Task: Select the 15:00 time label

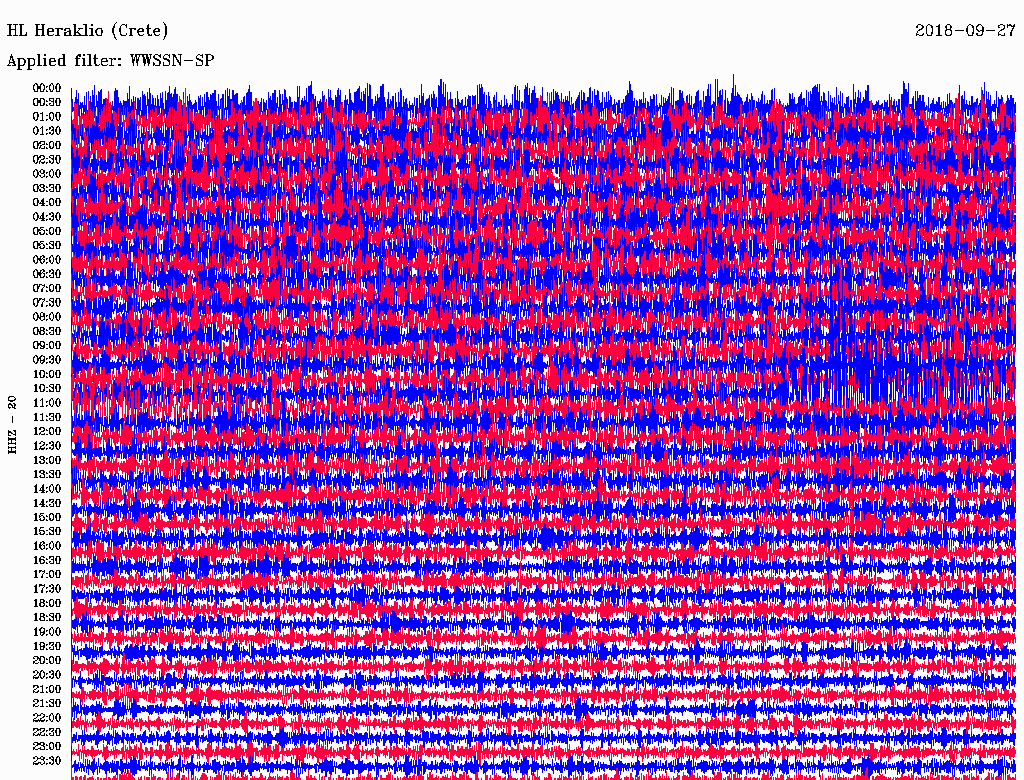Action: click(x=46, y=517)
